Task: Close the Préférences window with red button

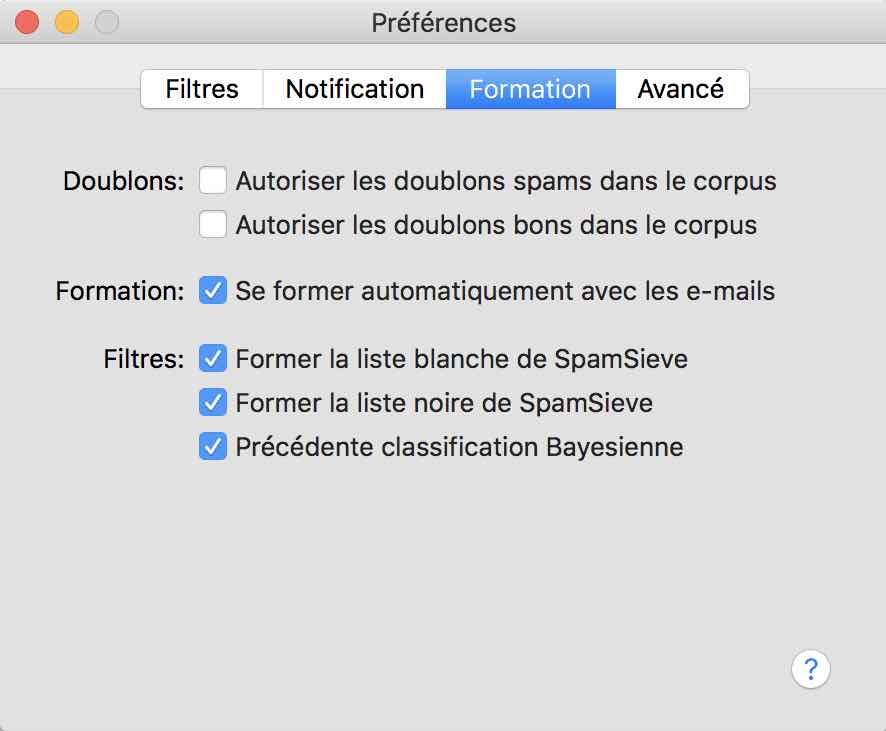Action: point(27,23)
